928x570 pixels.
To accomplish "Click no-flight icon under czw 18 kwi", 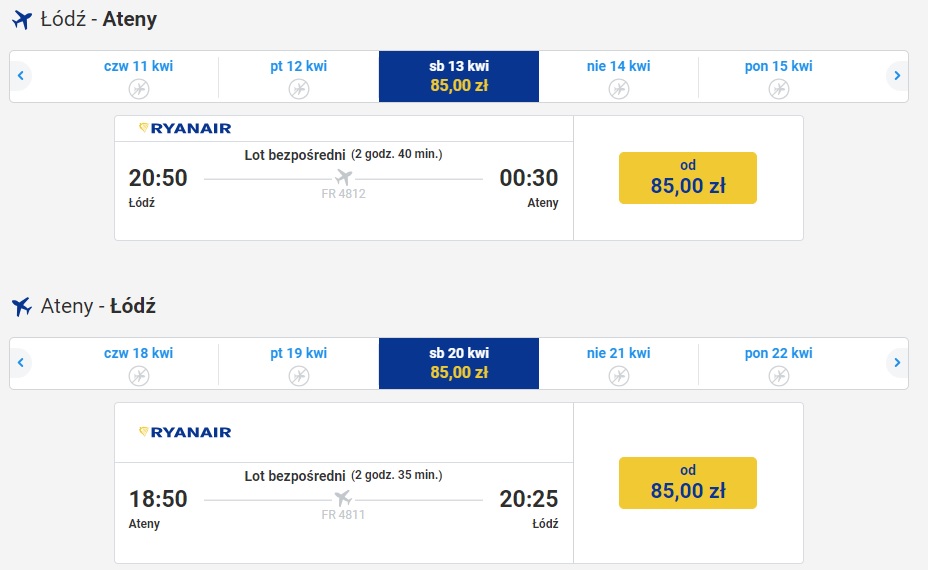I will pos(139,376).
